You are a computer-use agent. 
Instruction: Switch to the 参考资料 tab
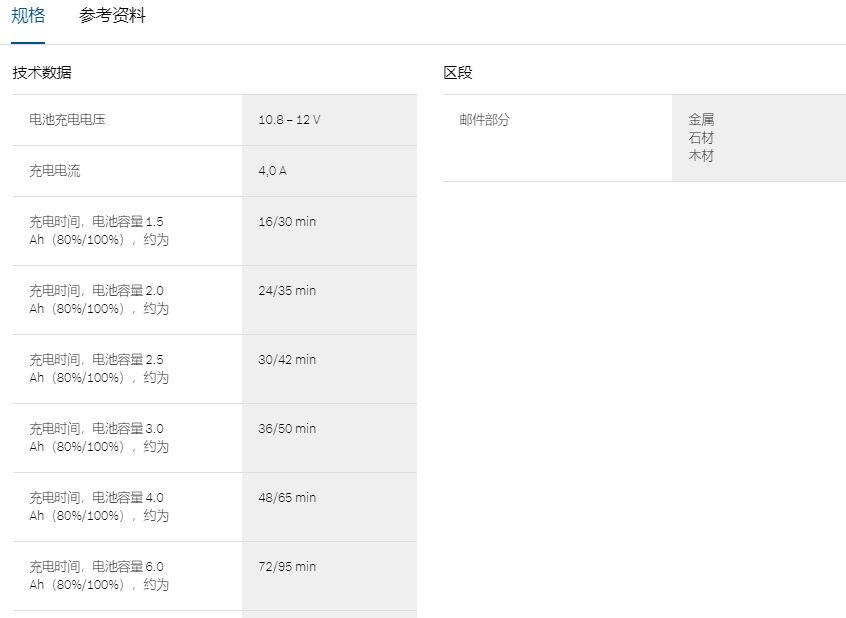(112, 16)
